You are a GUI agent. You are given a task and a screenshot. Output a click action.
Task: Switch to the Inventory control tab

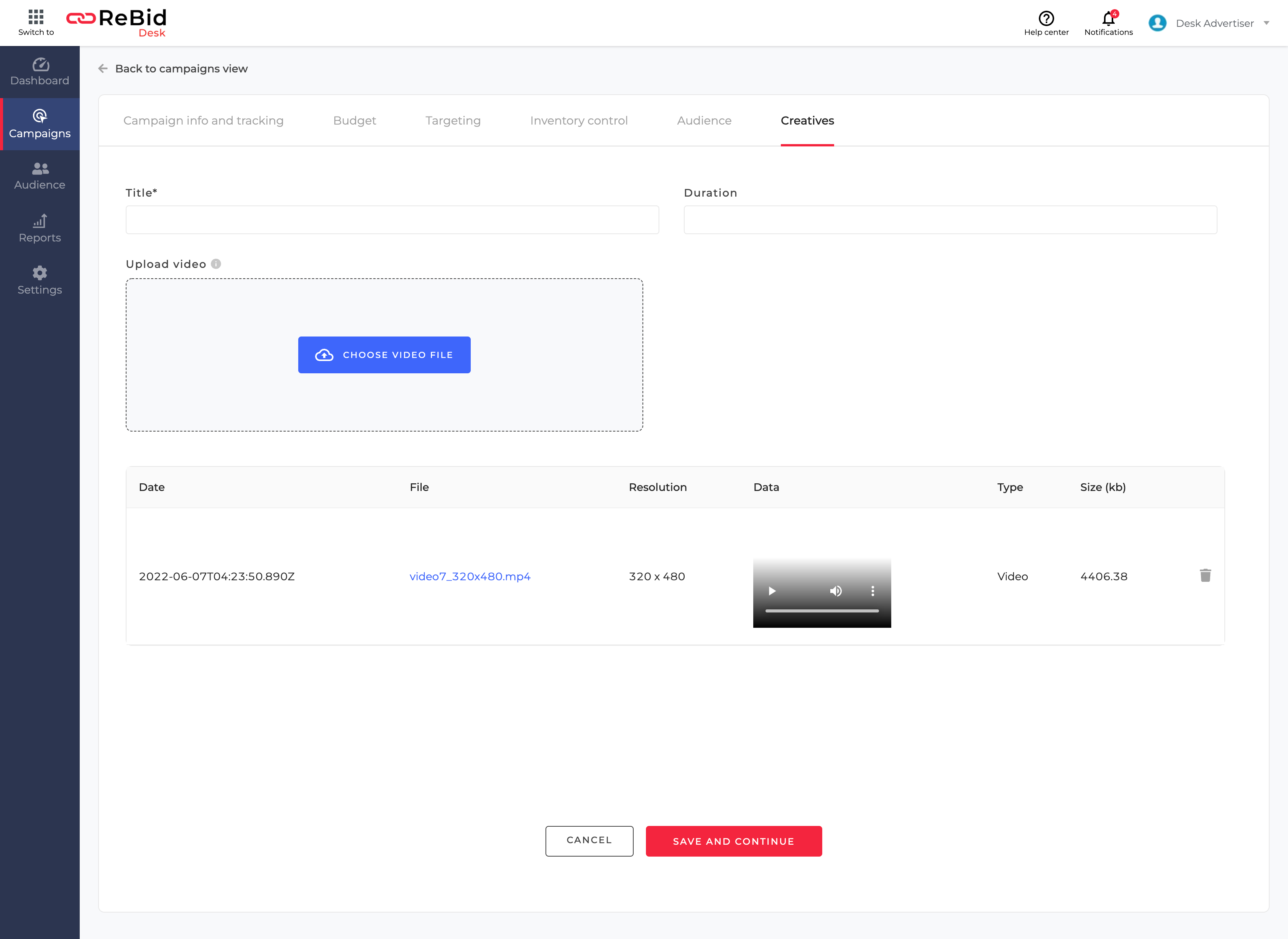(578, 120)
